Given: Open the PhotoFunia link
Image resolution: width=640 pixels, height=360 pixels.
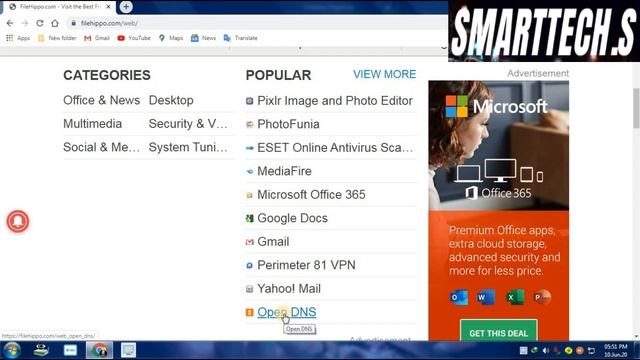Looking at the screenshot, I should pos(288,124).
